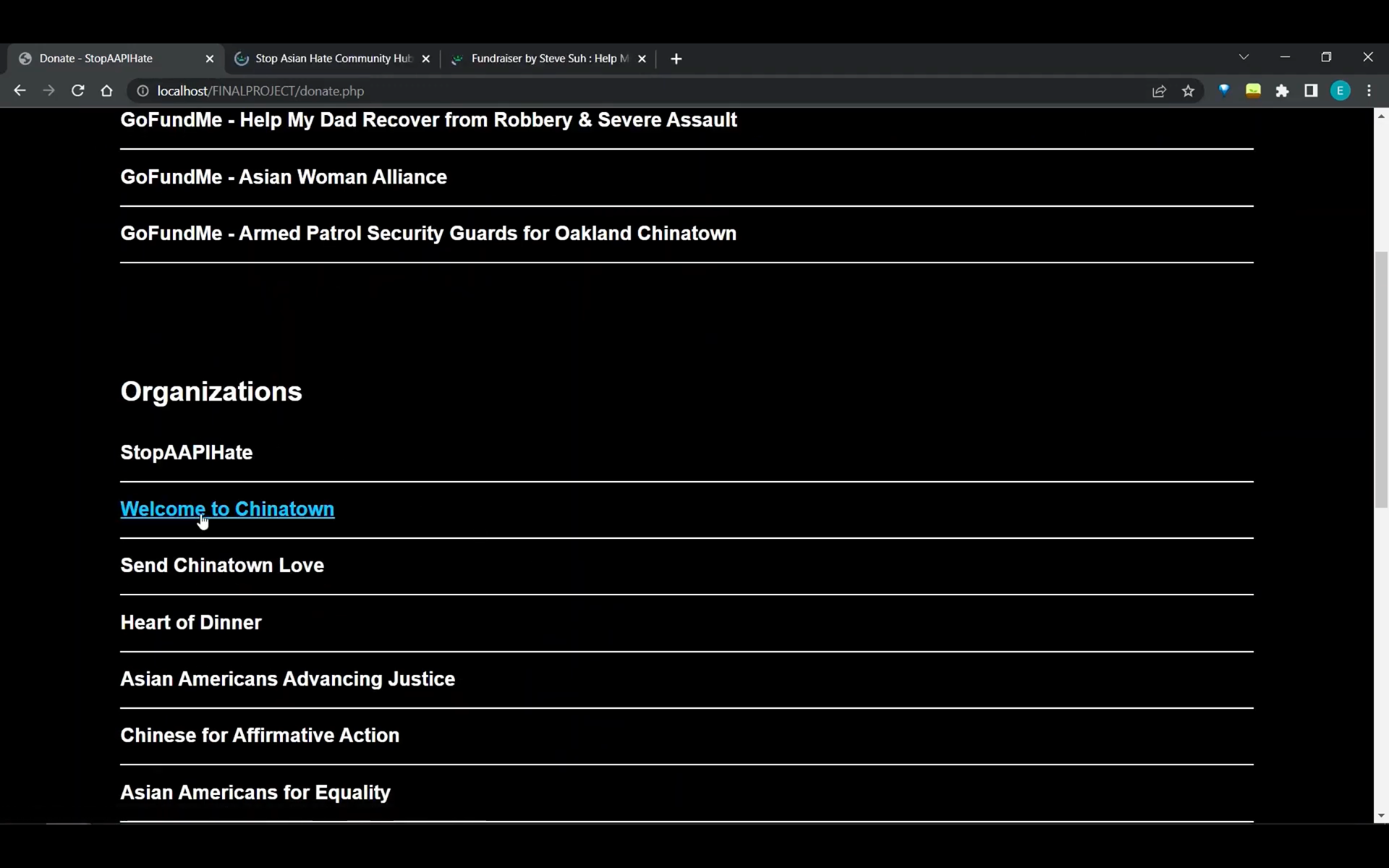
Task: Click the scrollbar down arrow
Action: coord(1381,816)
